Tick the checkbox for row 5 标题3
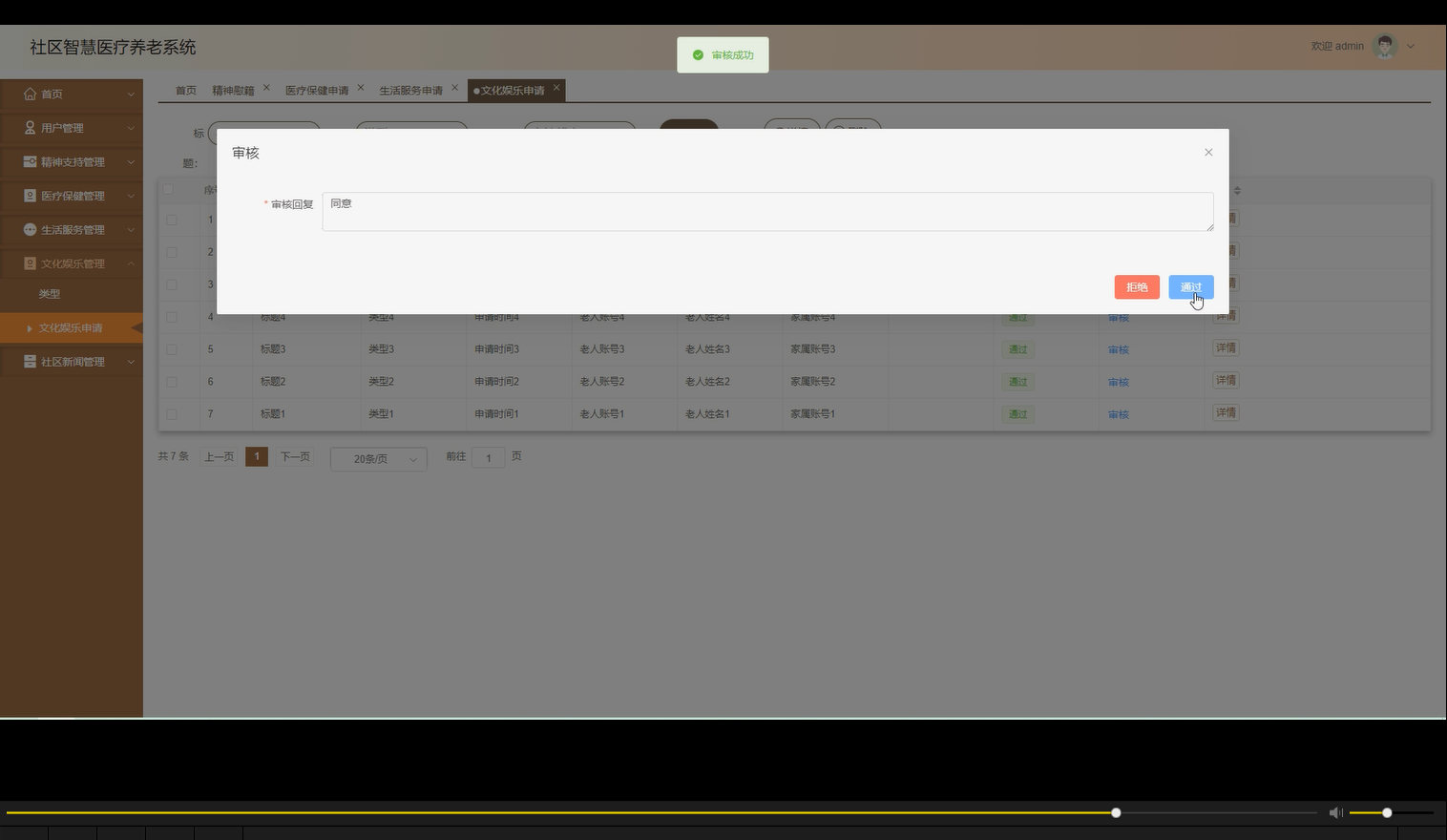The width and height of the screenshot is (1447, 840). [x=172, y=349]
